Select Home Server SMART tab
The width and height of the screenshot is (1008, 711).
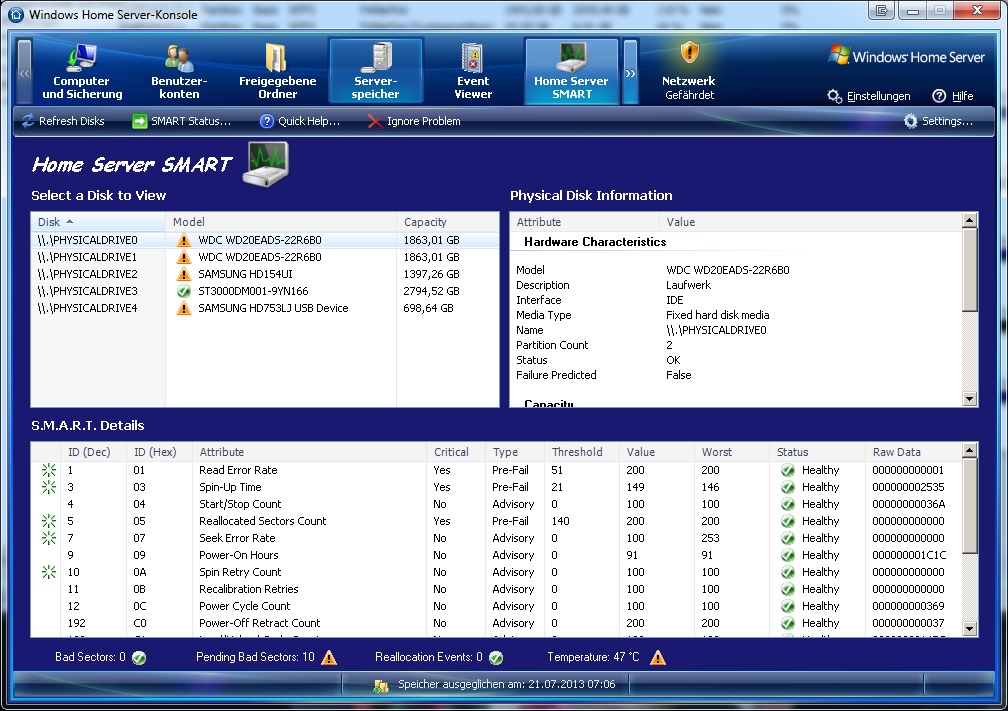[572, 71]
